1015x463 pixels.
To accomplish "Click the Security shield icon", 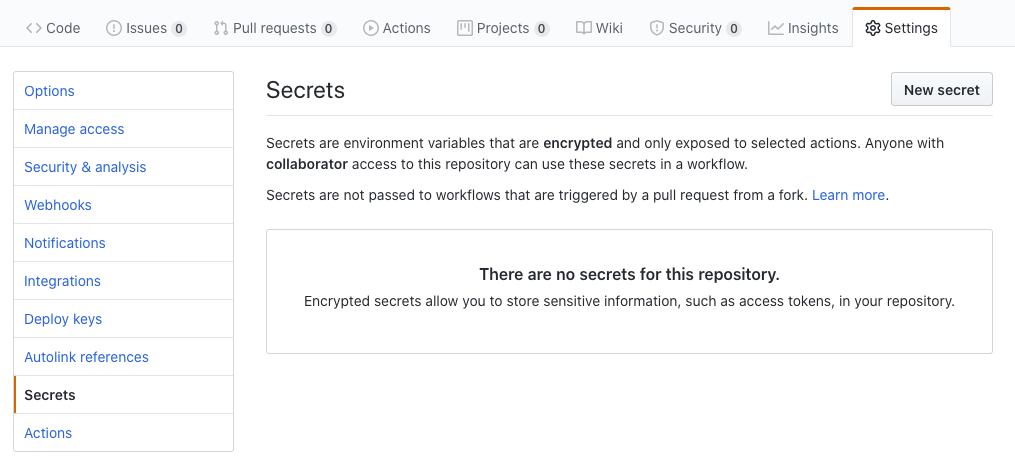I will point(657,28).
